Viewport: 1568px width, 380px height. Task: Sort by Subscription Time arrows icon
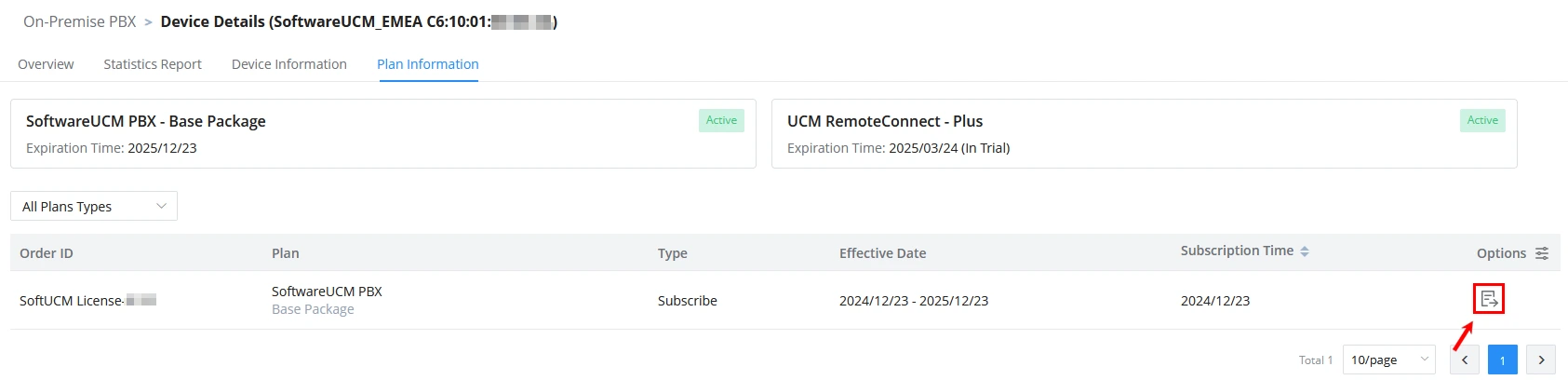[1305, 251]
